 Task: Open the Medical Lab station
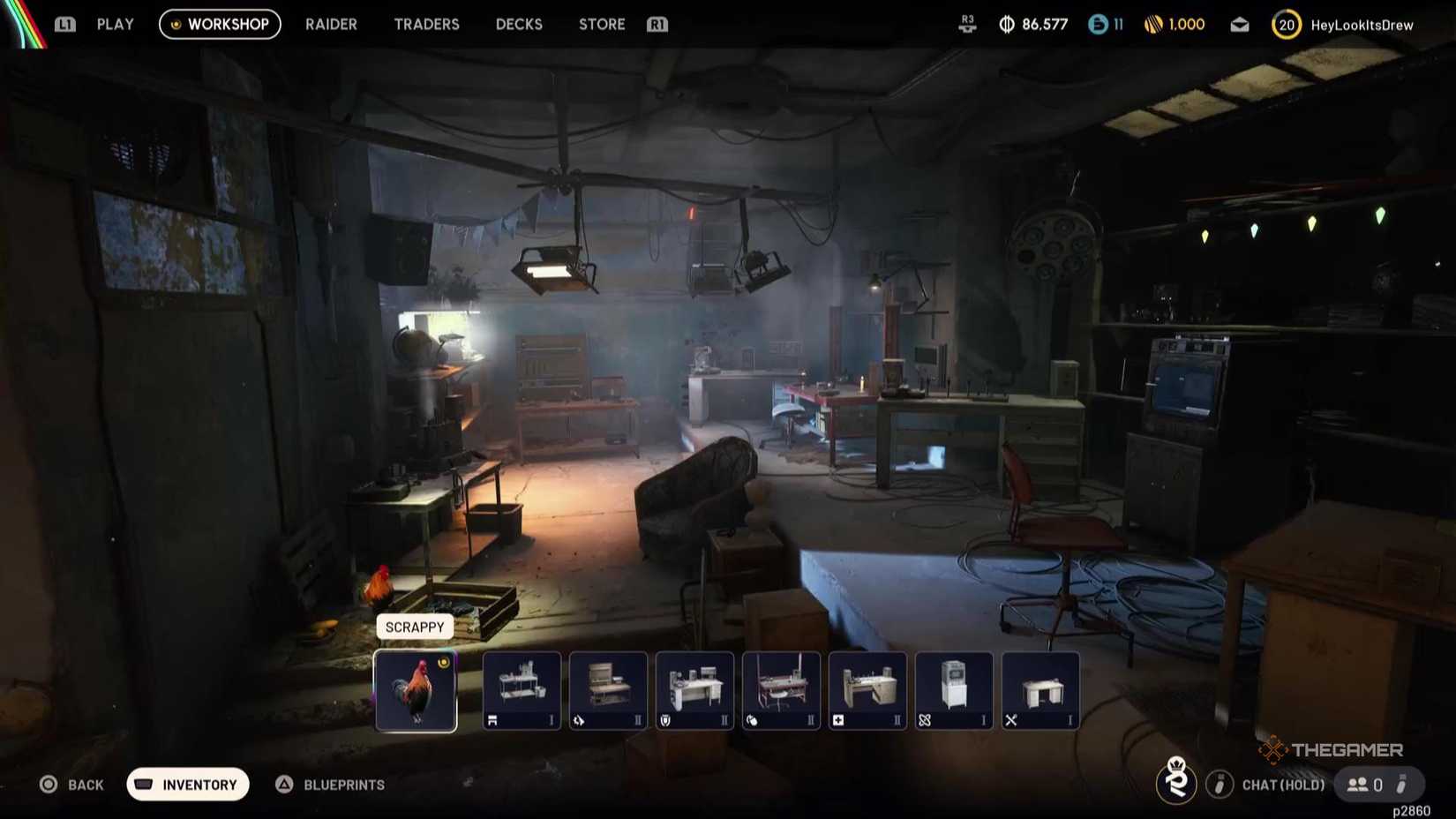pyautogui.click(x=867, y=690)
